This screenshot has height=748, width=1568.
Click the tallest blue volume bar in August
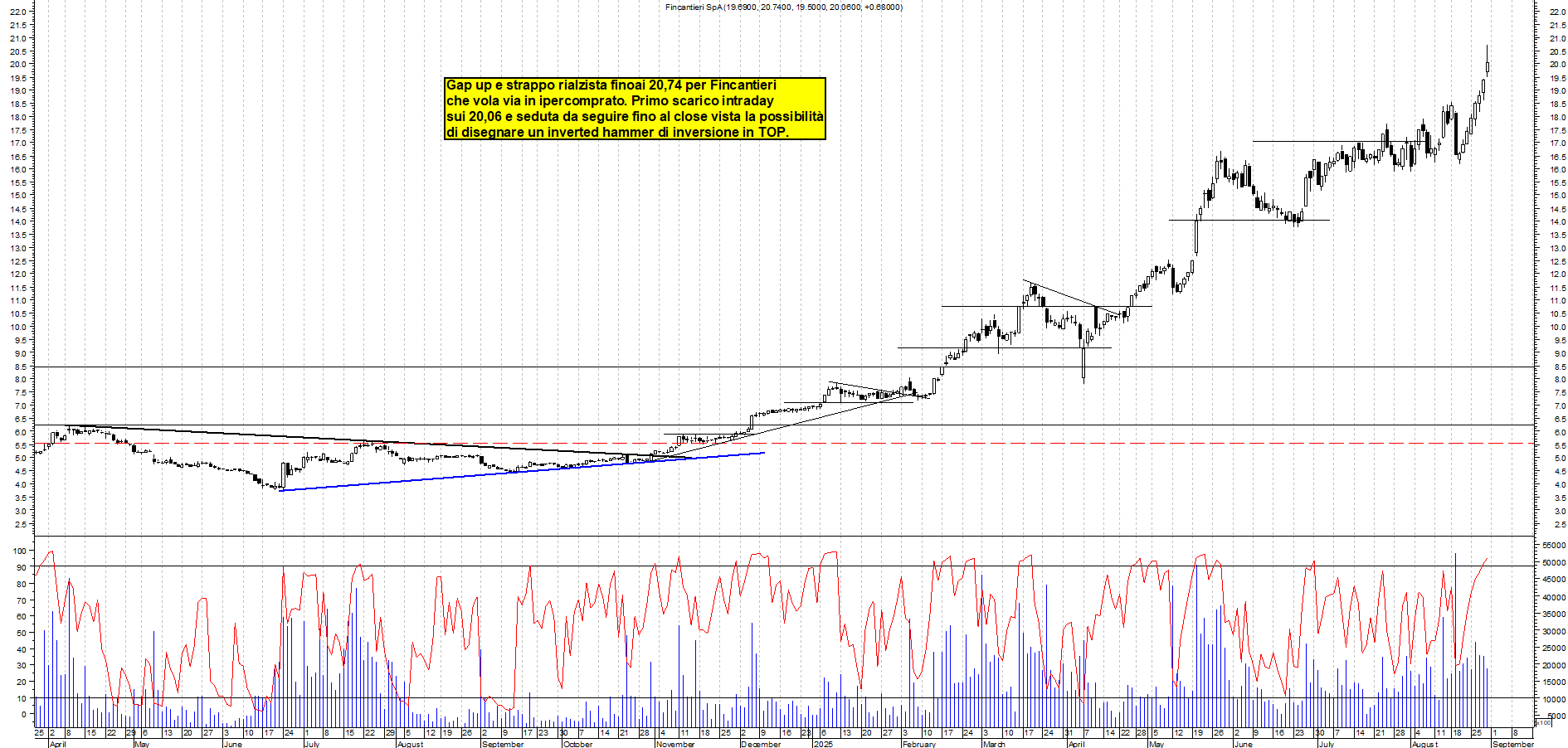coord(1455,639)
